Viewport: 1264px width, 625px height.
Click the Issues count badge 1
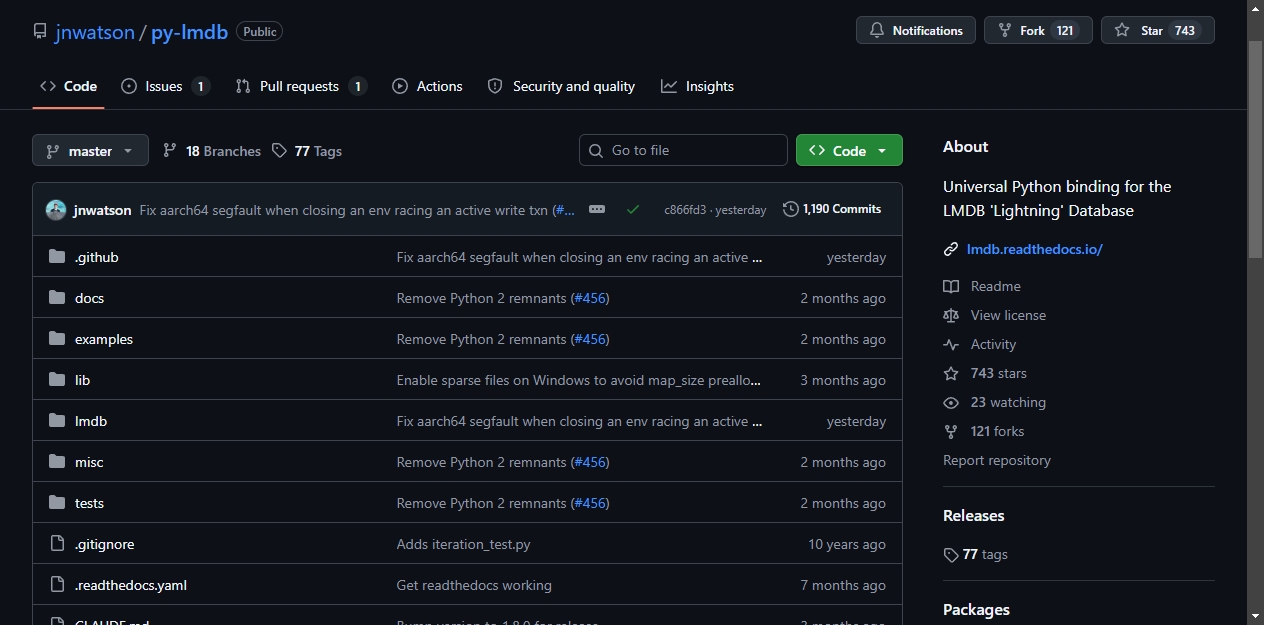tap(201, 86)
